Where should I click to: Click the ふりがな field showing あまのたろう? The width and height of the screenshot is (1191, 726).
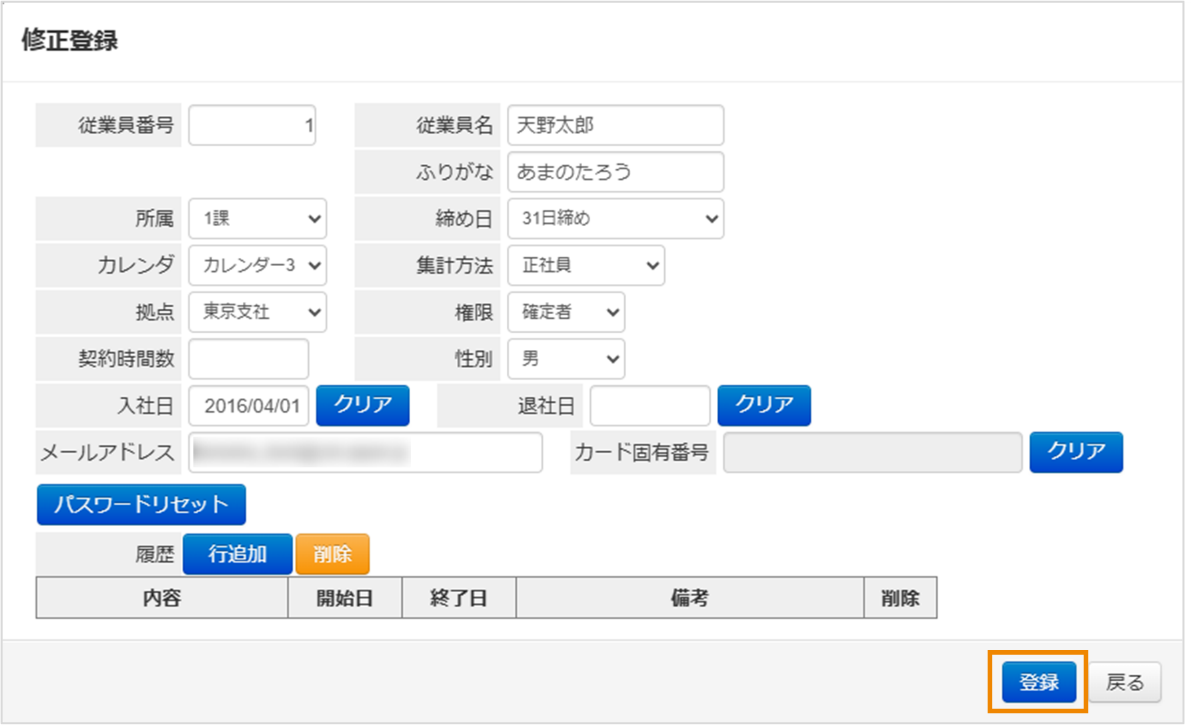tap(615, 172)
